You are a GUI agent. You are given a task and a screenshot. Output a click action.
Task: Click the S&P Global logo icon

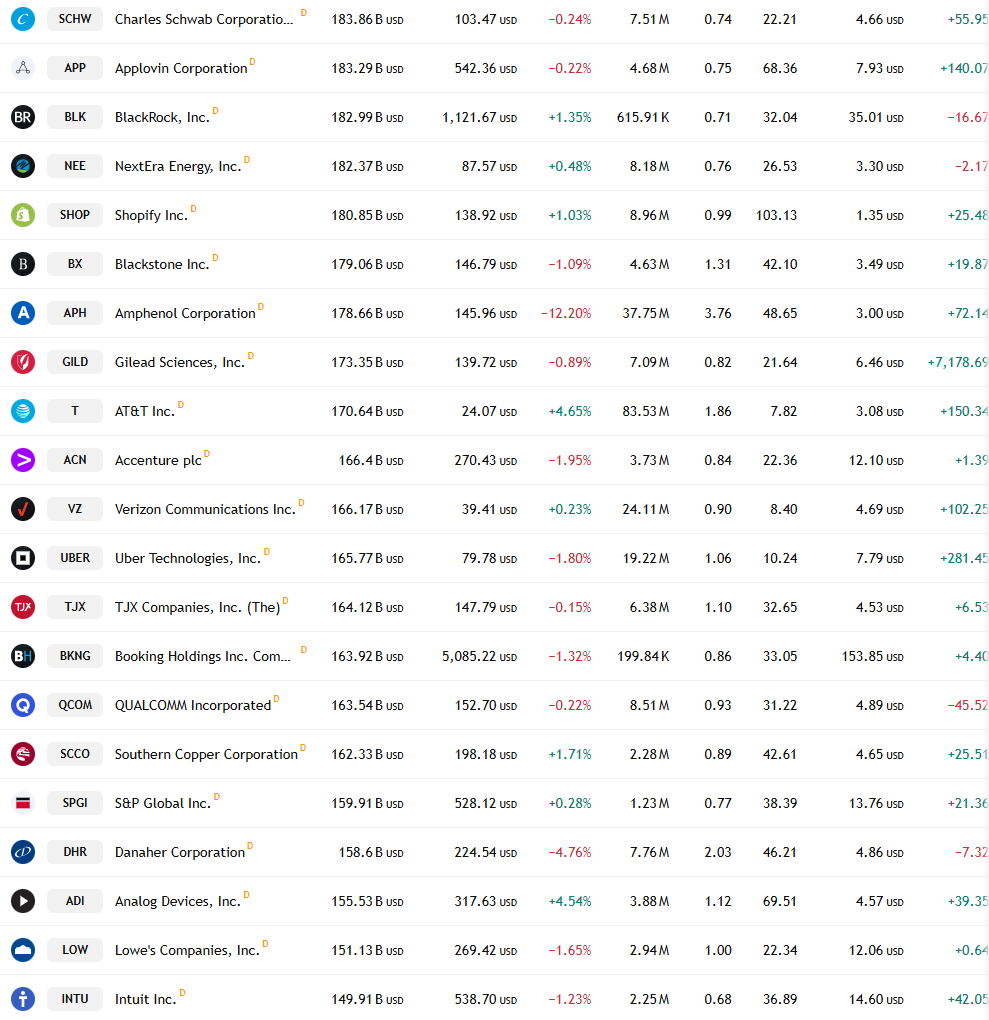point(23,803)
